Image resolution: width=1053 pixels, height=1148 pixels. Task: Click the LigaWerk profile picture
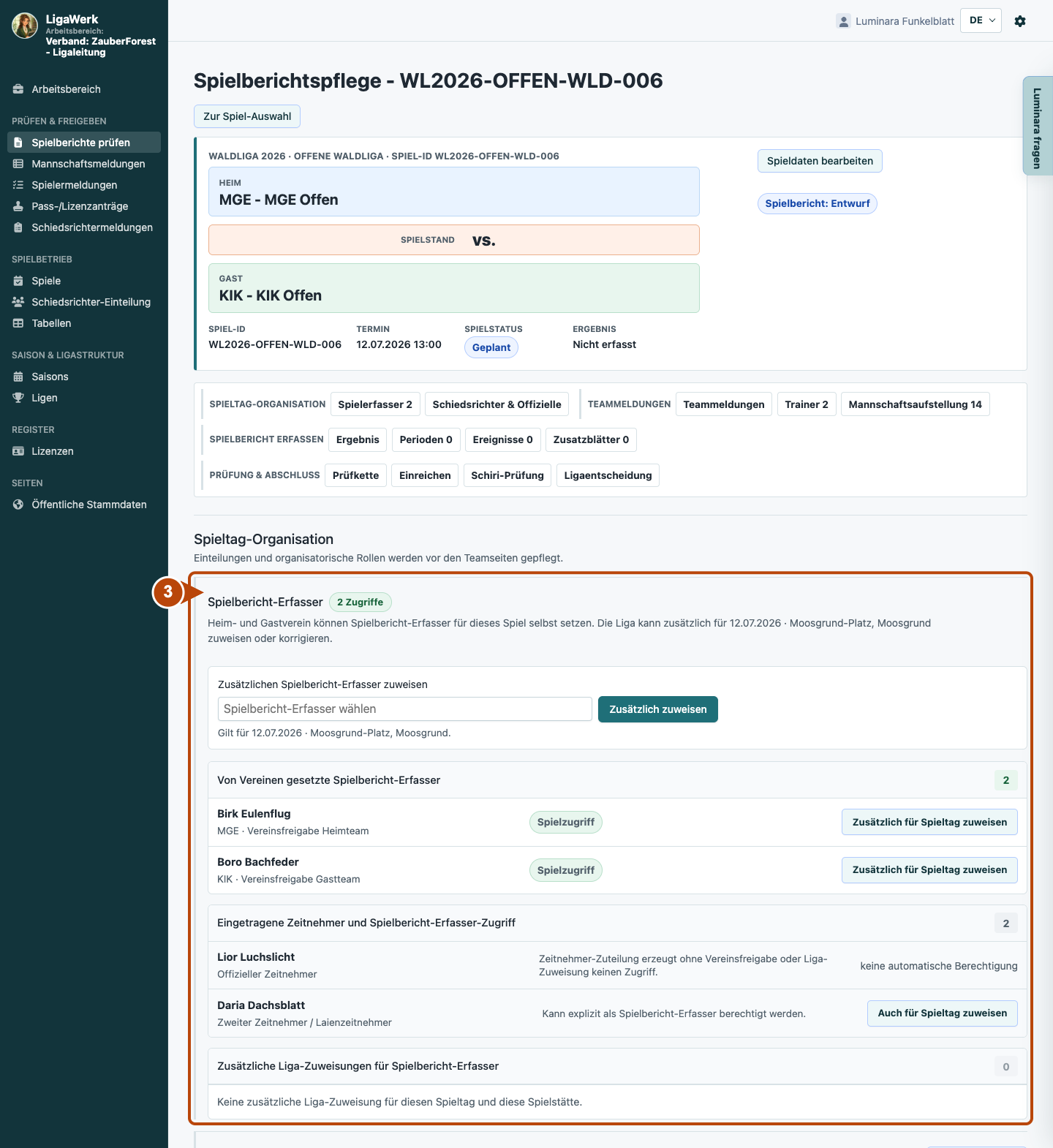coord(25,26)
